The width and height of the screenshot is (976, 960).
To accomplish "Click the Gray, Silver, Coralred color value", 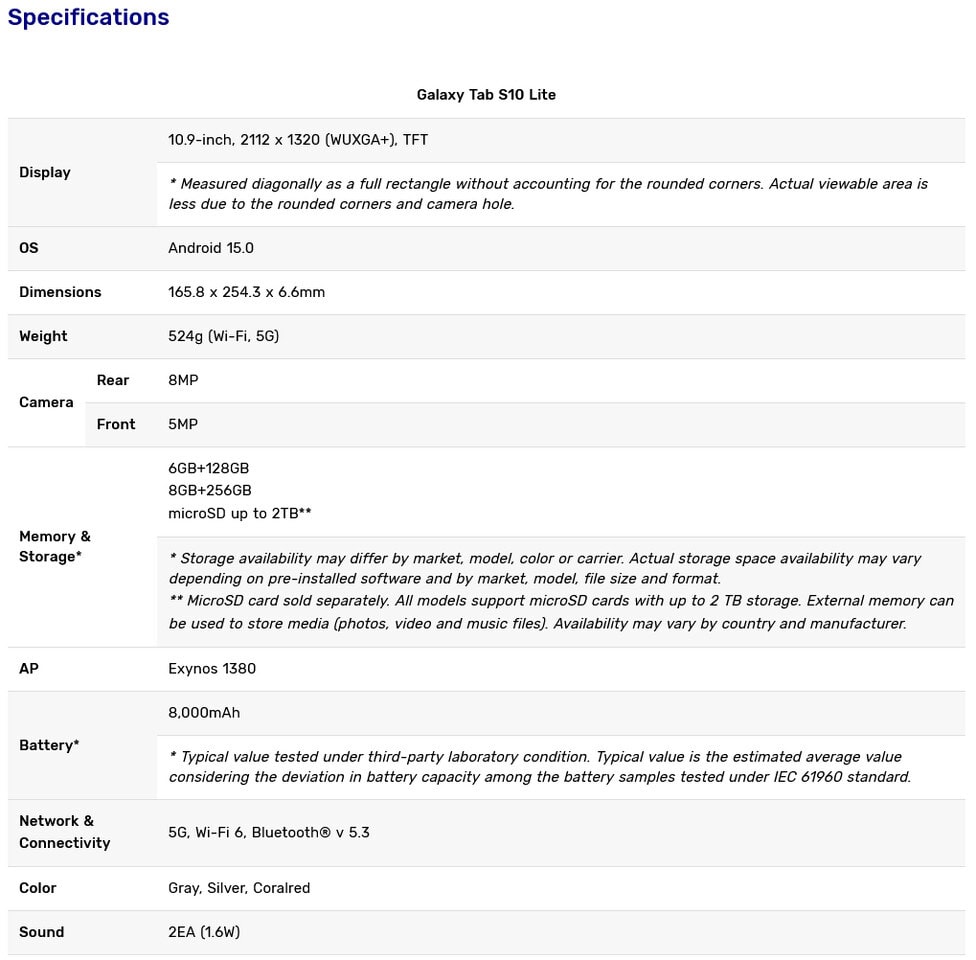I will [x=239, y=888].
